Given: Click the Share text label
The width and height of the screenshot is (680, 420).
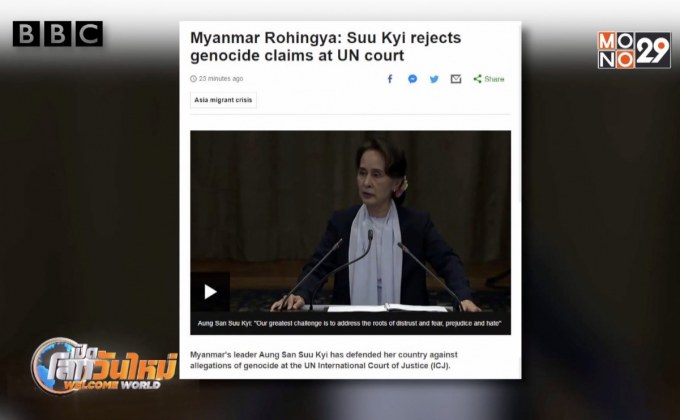Looking at the screenshot, I should 494,79.
